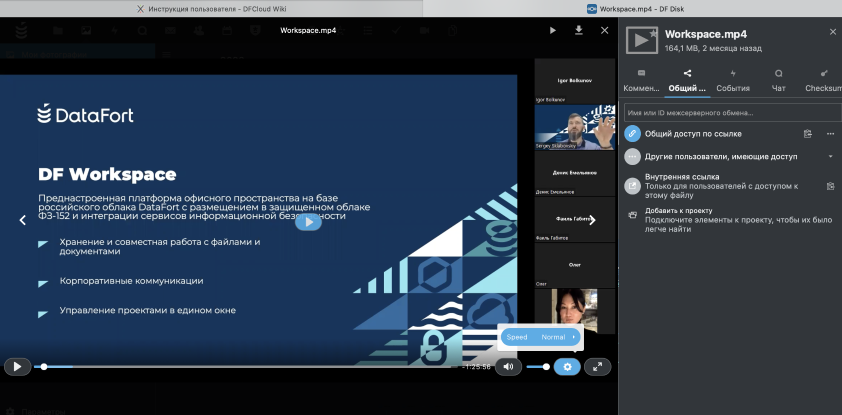
Task: Click the blue share link icon
Action: pyautogui.click(x=633, y=134)
